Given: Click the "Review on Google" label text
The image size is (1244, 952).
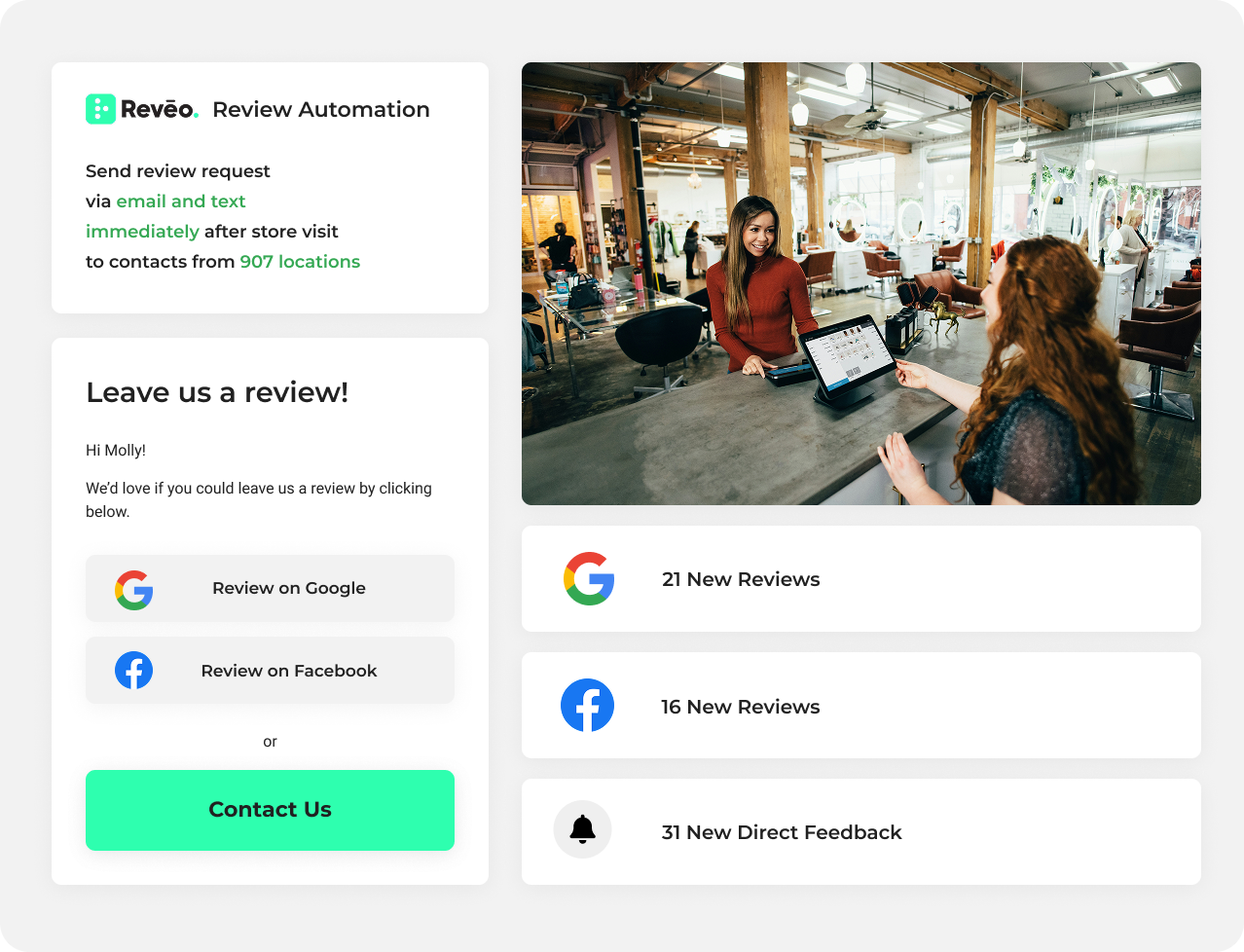Looking at the screenshot, I should 289,588.
